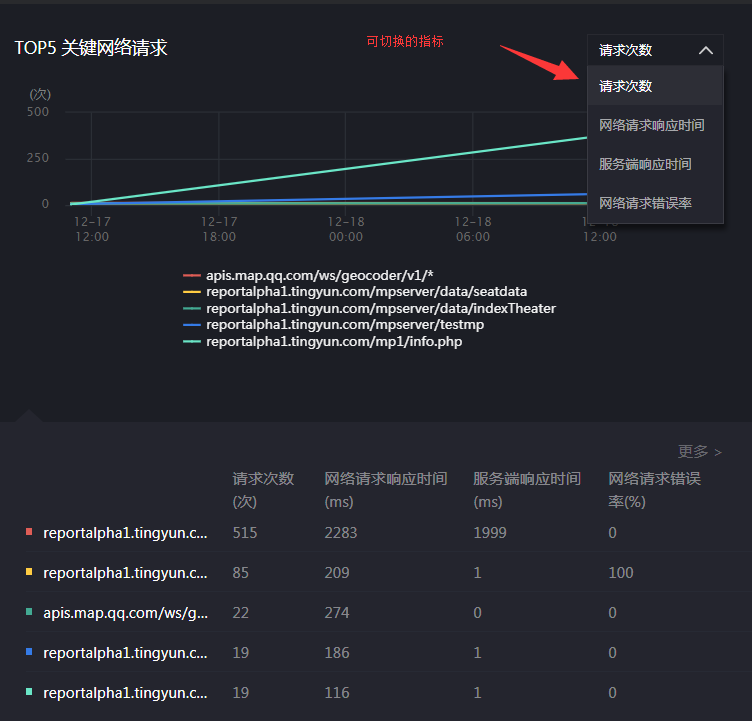Choose 网络请求响应时间 from the dropdown list

[x=651, y=125]
